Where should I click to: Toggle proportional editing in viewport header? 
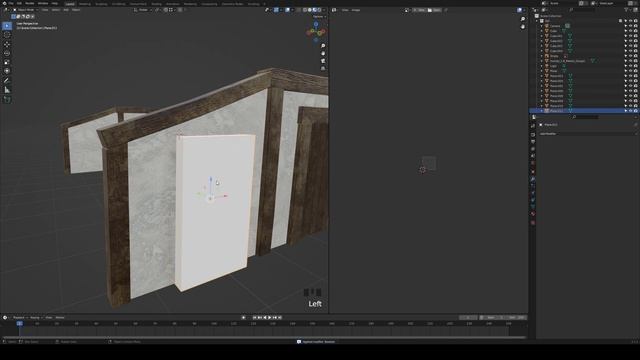pos(180,10)
